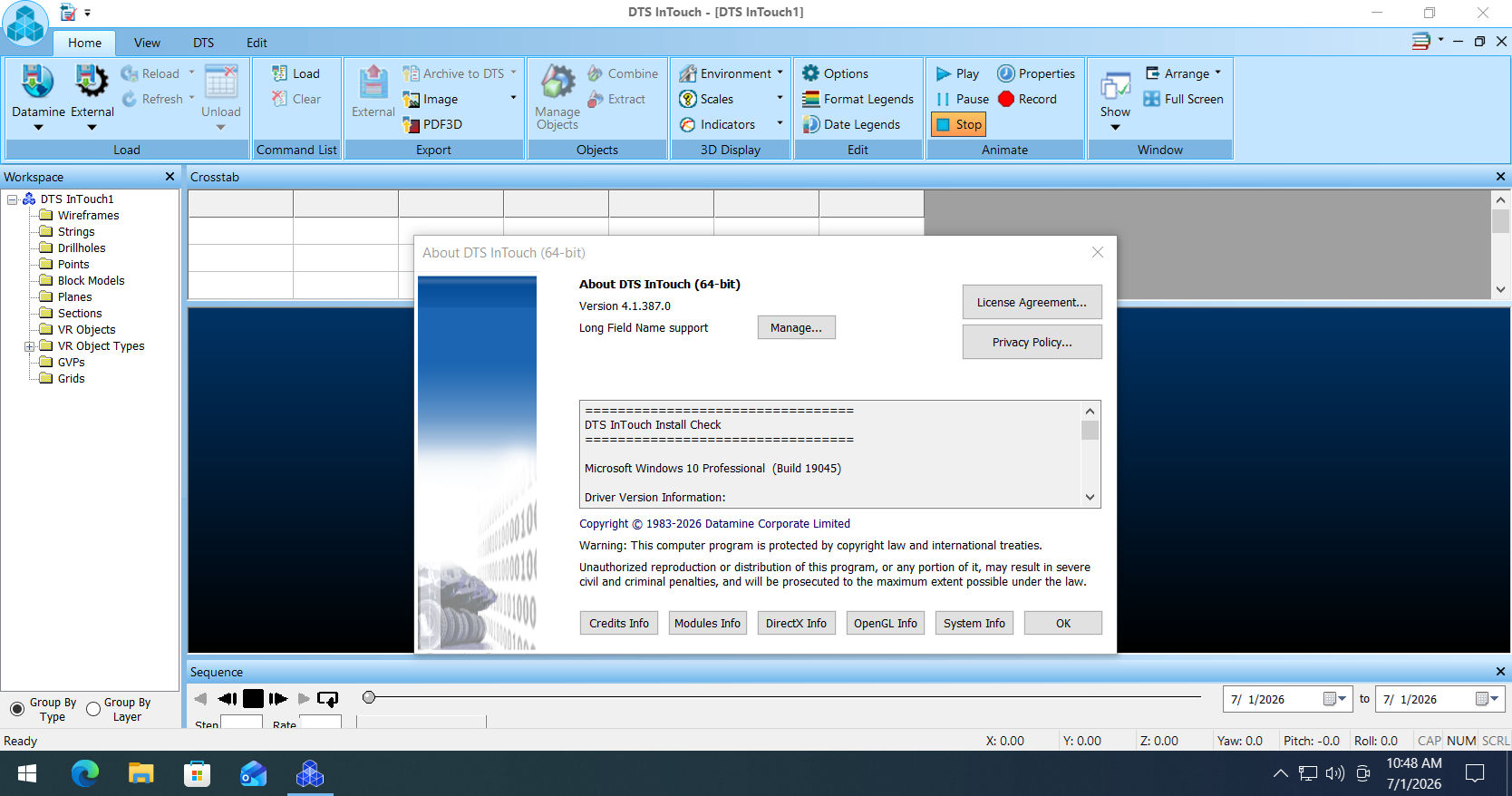The width and height of the screenshot is (1512, 796).
Task: Open File Explorer from taskbar
Action: tap(141, 773)
